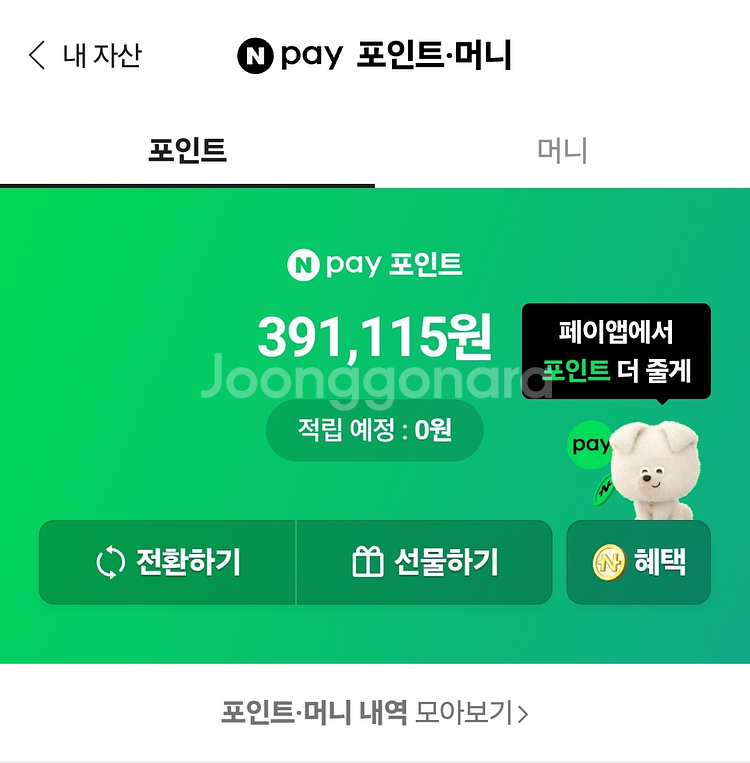Click the 391,115원 point balance
This screenshot has width=750, height=763.
tap(374, 337)
